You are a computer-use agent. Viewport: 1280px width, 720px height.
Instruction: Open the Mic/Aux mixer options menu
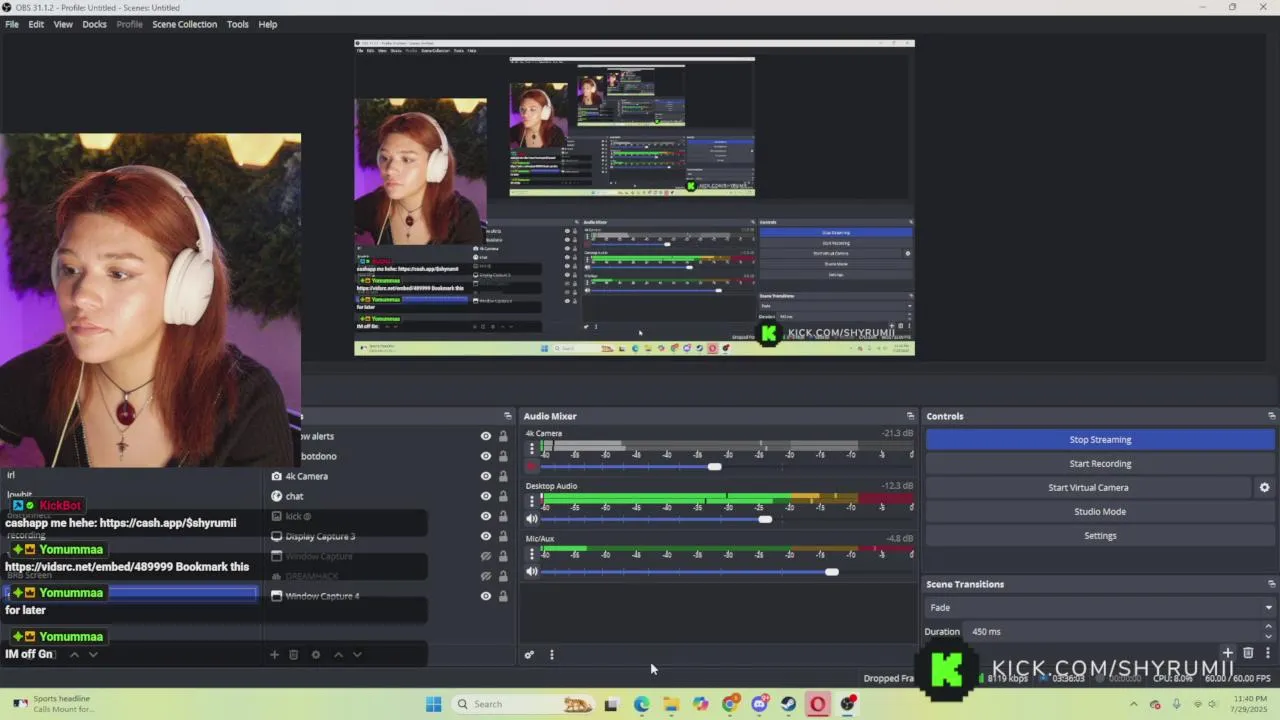tap(531, 553)
